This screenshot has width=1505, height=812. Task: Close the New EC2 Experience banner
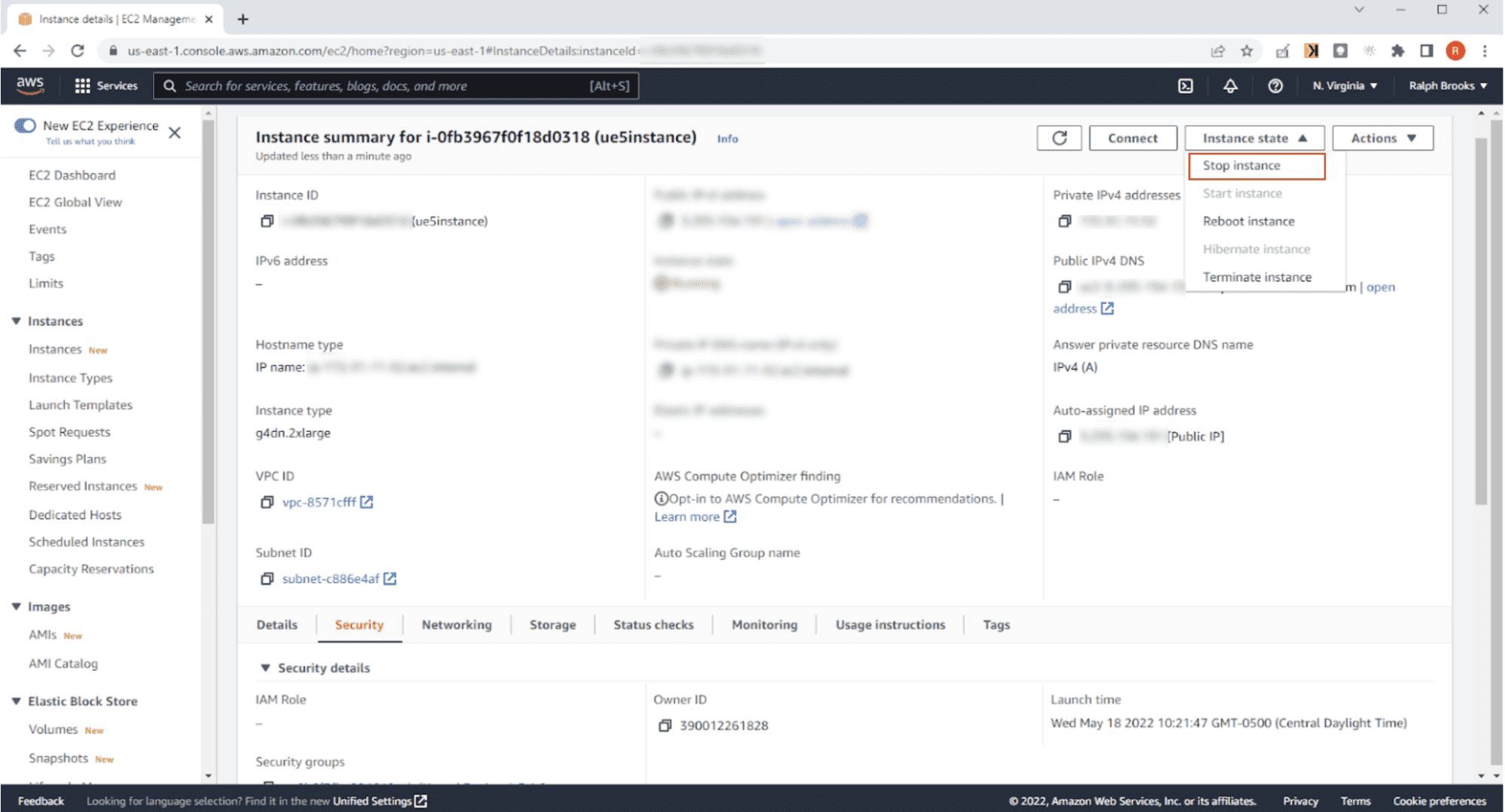[x=175, y=132]
